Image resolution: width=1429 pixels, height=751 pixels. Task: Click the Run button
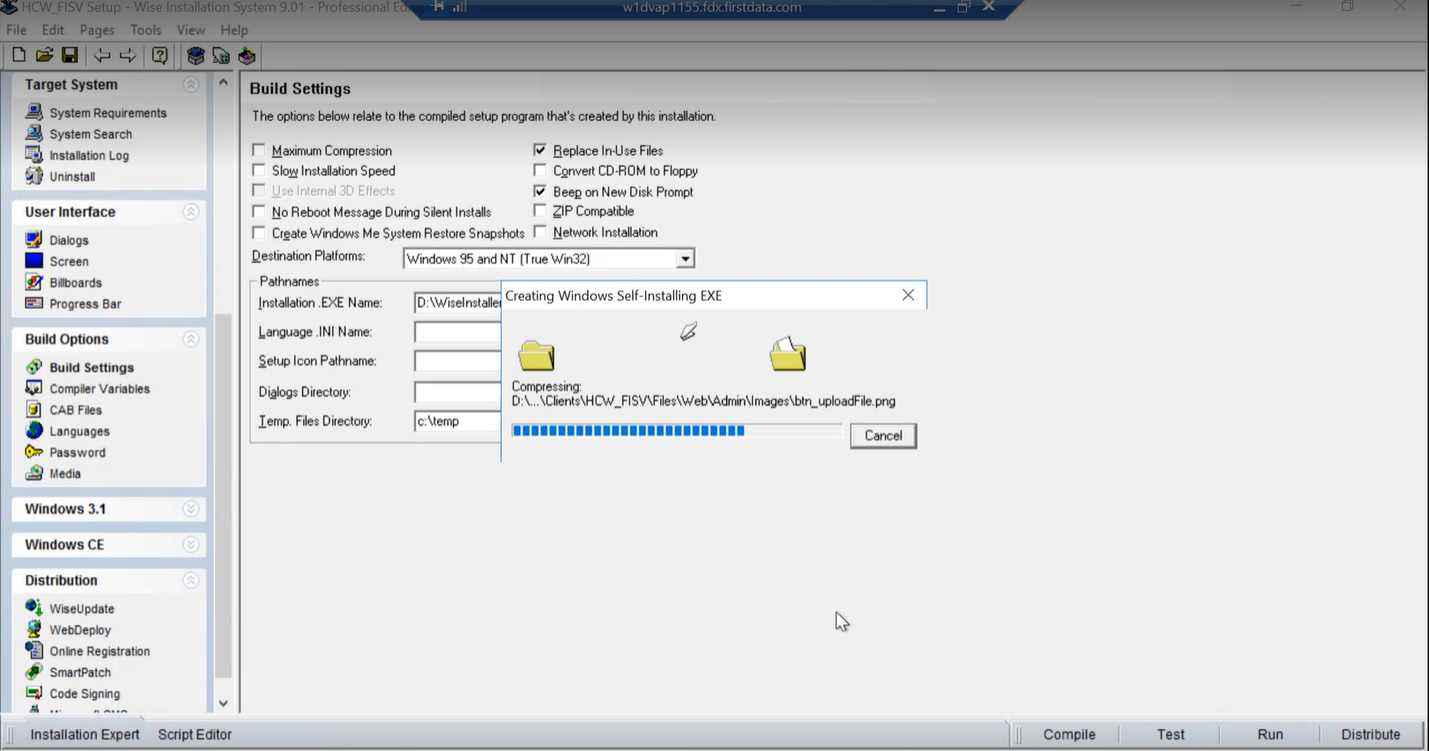pyautogui.click(x=1270, y=734)
